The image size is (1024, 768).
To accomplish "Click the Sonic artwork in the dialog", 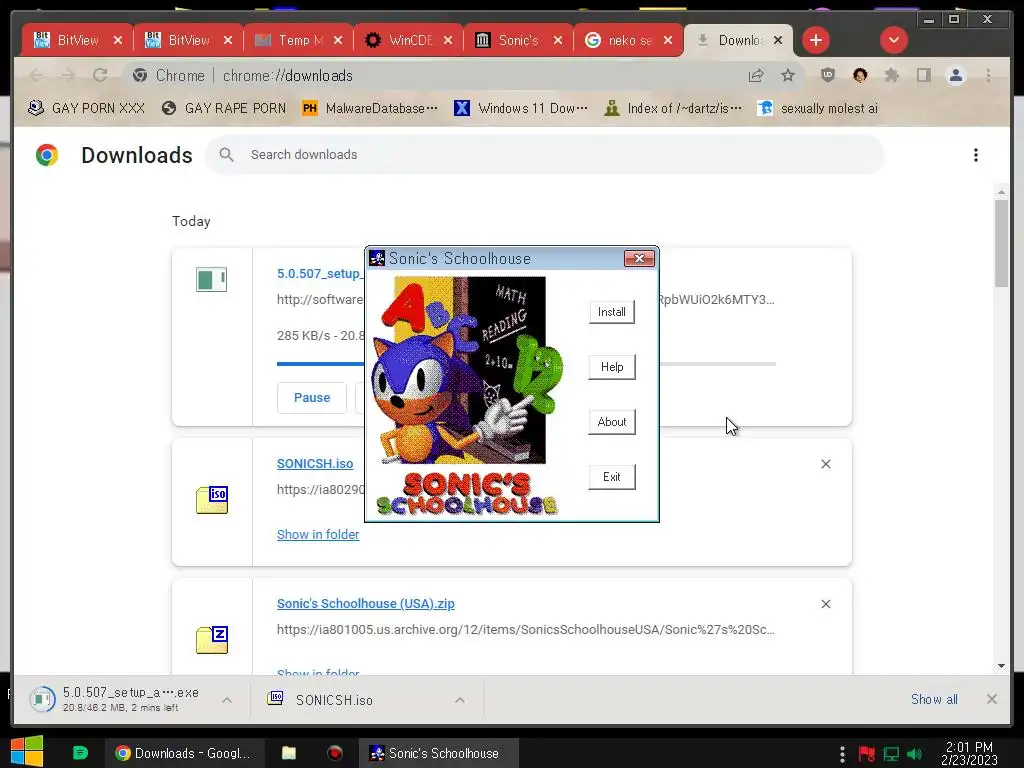I will click(467, 395).
